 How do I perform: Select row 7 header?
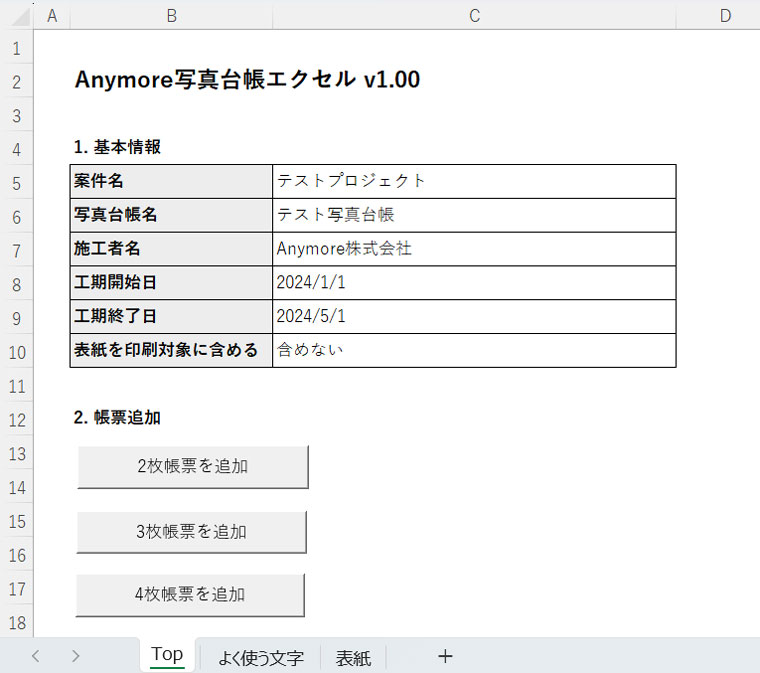point(16,251)
